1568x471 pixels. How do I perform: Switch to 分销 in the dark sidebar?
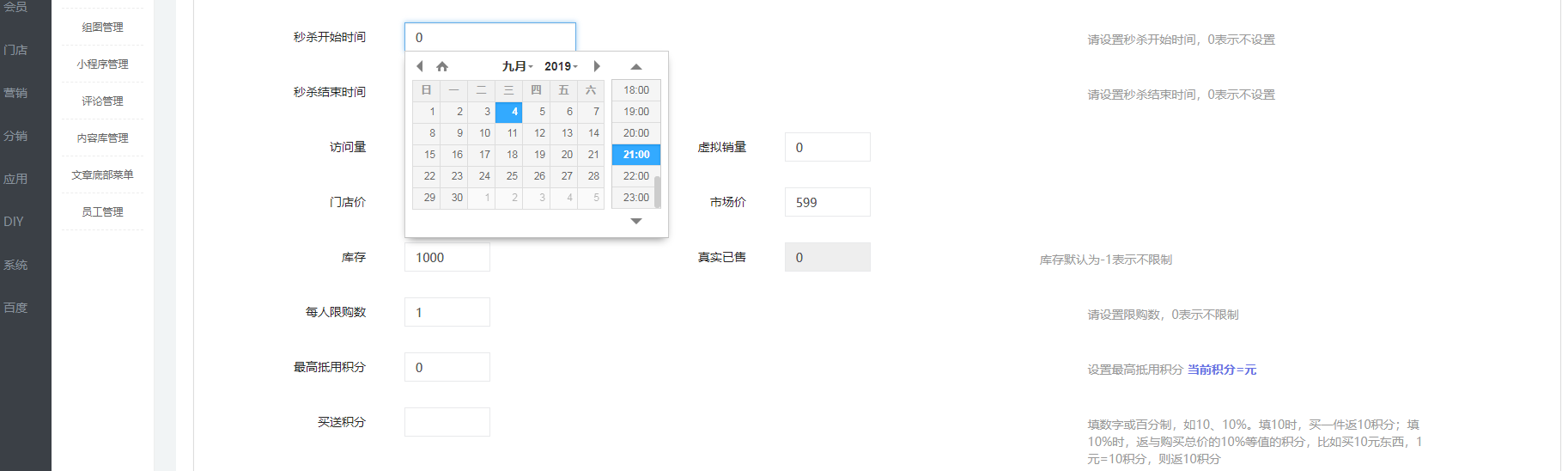tap(15, 136)
